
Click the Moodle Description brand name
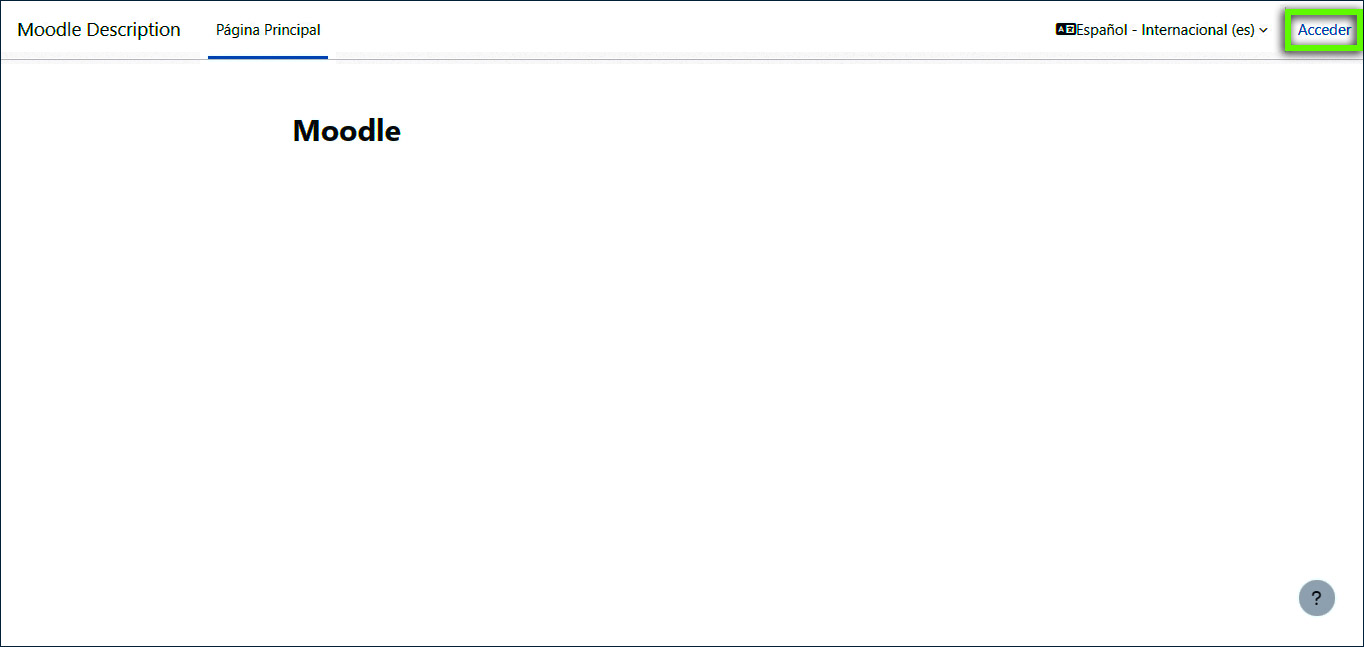point(99,30)
